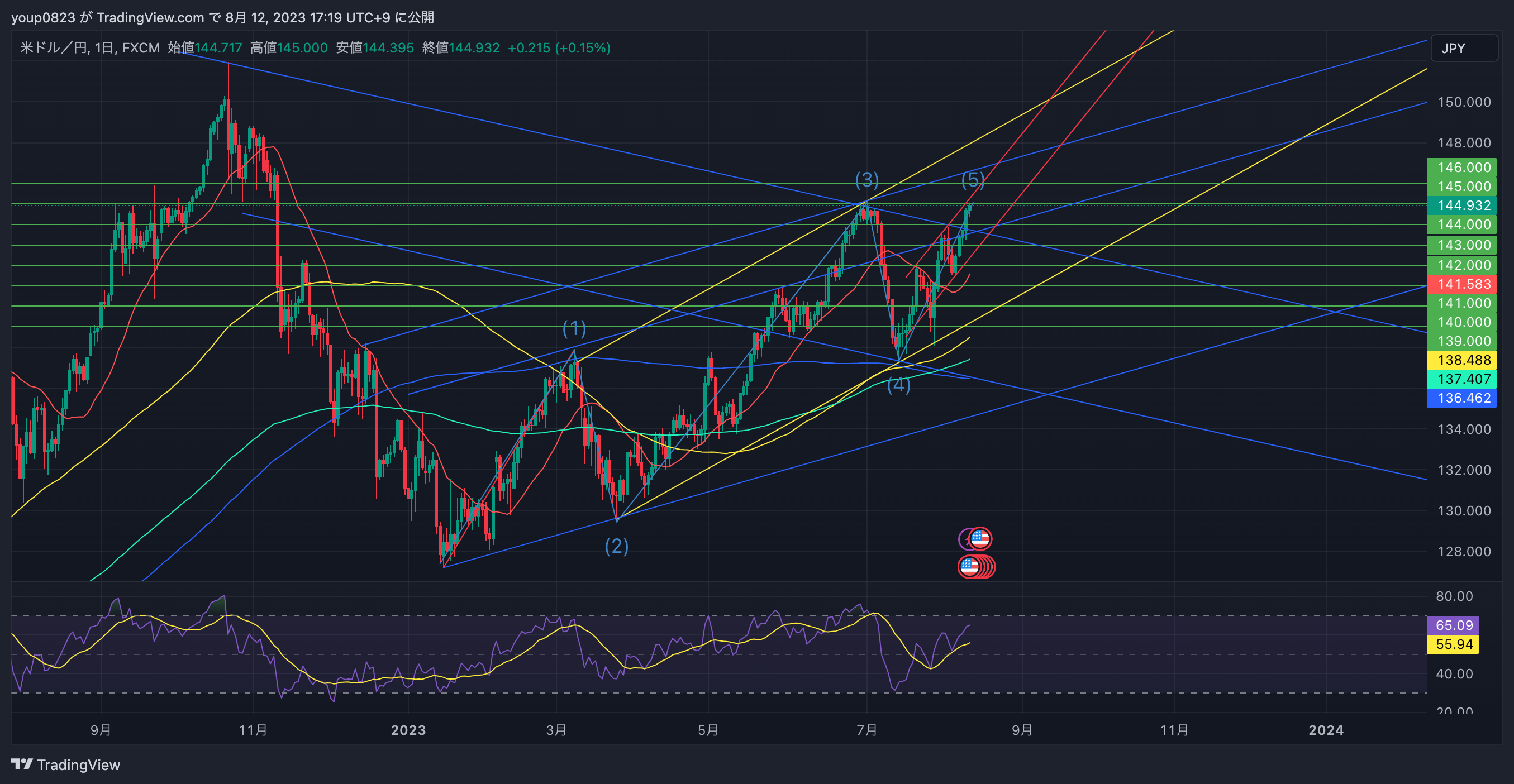The height and width of the screenshot is (784, 1514).
Task: Click the yellow 138.488 moving average label
Action: [1461, 360]
